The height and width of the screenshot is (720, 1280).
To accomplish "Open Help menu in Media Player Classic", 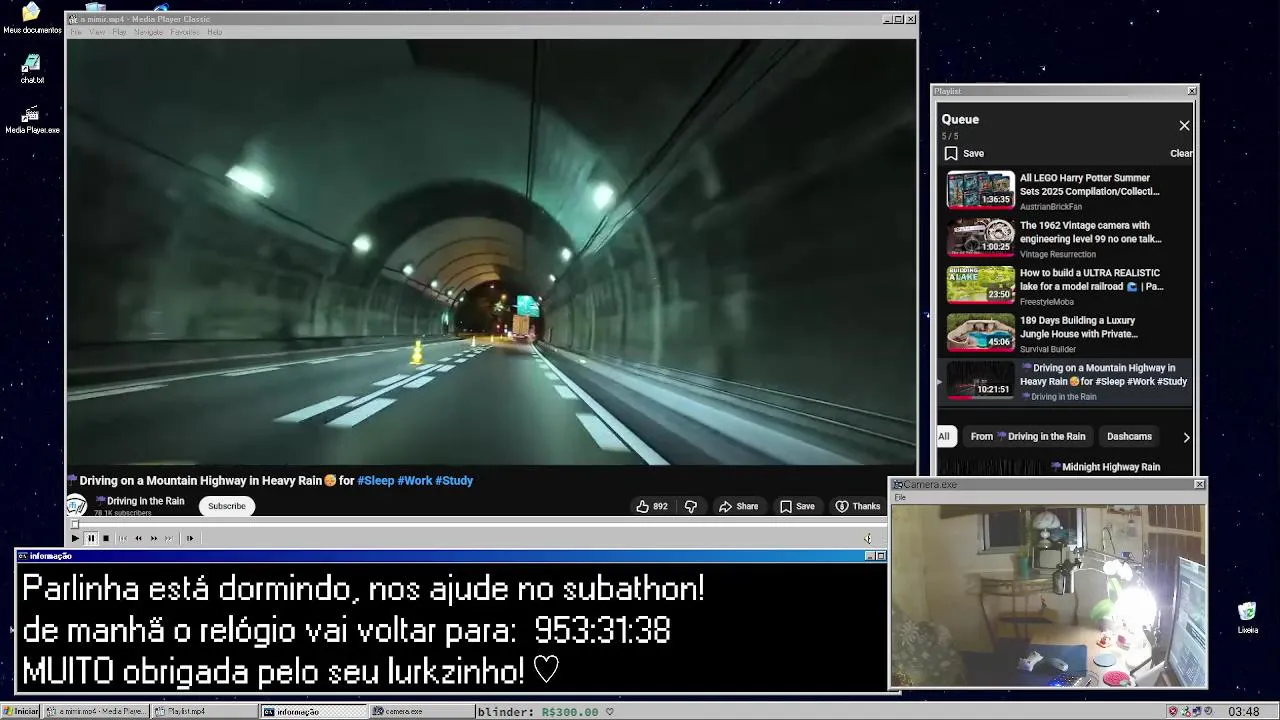I will 214,32.
